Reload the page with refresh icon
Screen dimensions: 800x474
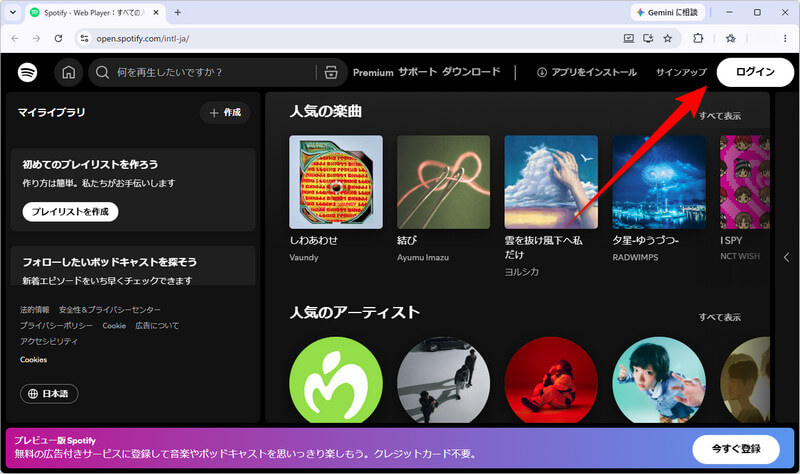58,38
